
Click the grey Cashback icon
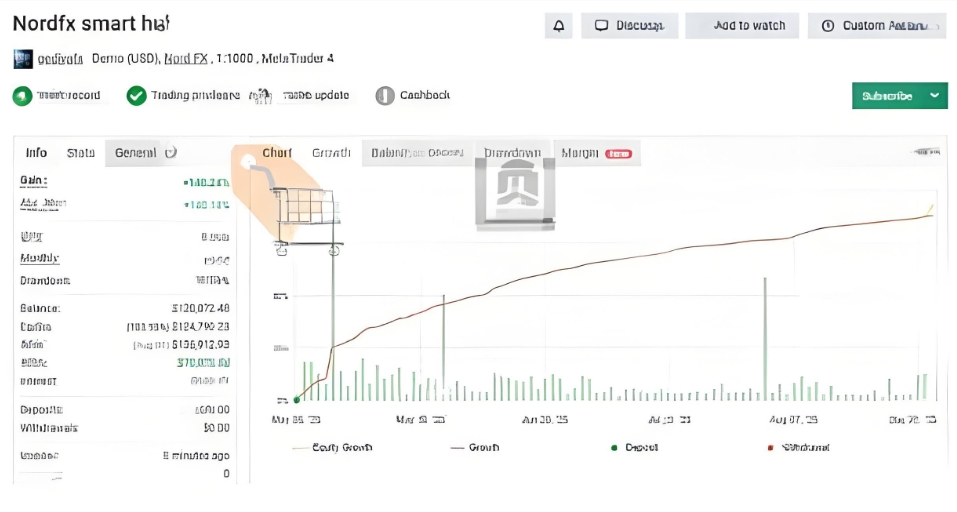(385, 96)
